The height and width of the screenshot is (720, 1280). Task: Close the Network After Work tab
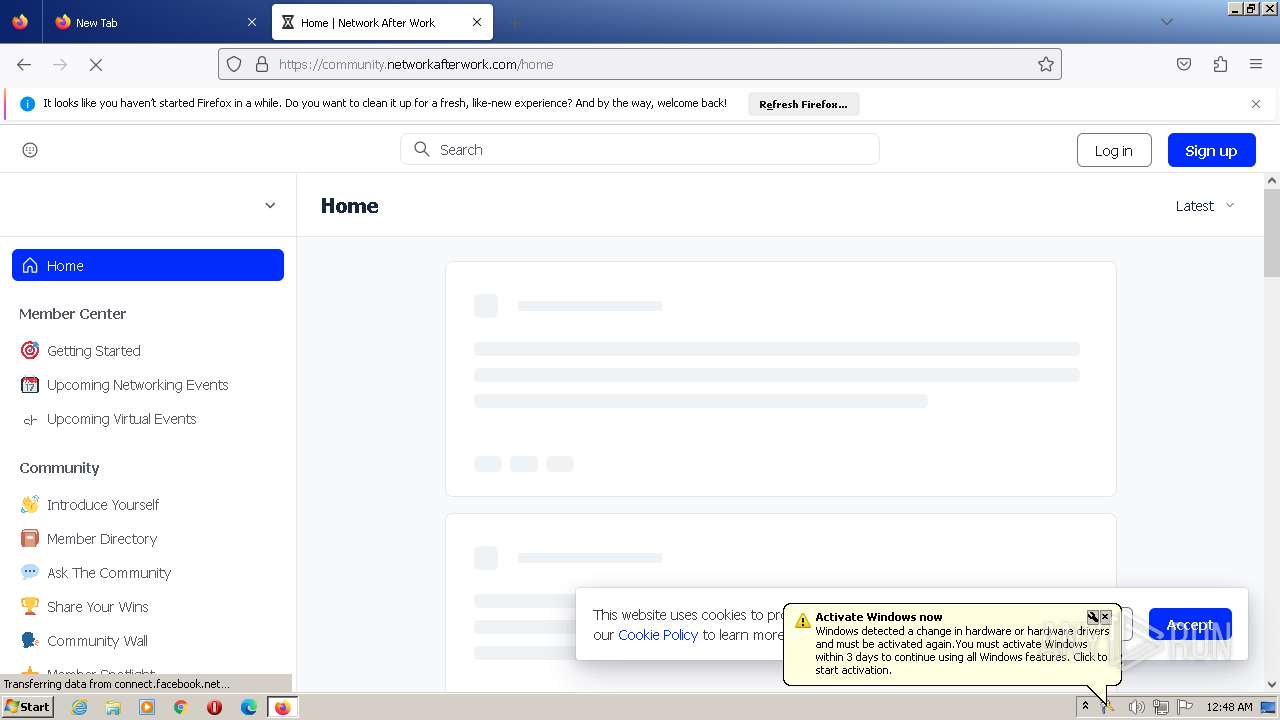pyautogui.click(x=477, y=22)
